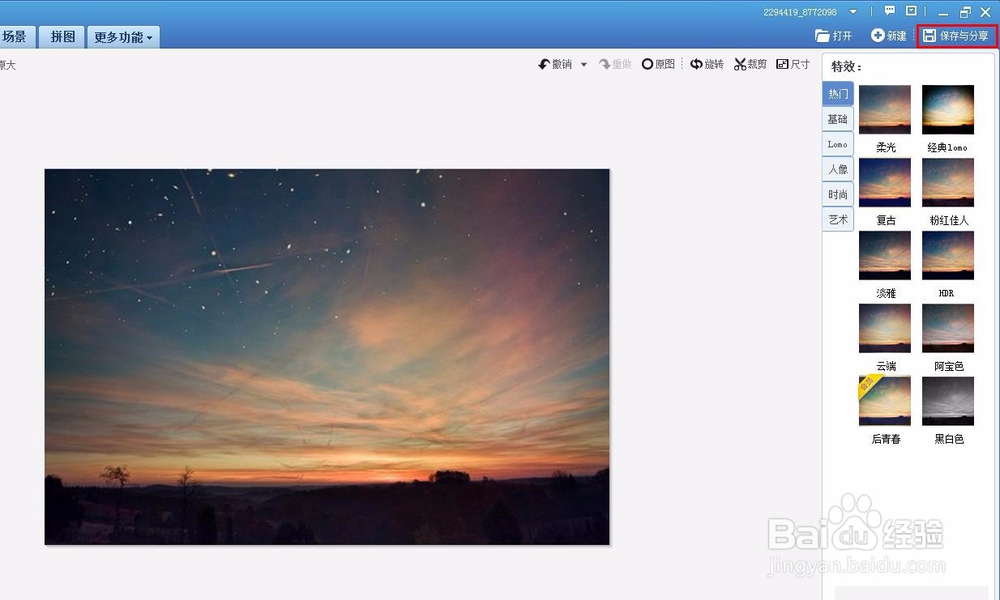Viewport: 1000px width, 600px height.
Task: Click 新建 to create new image
Action: [x=888, y=36]
